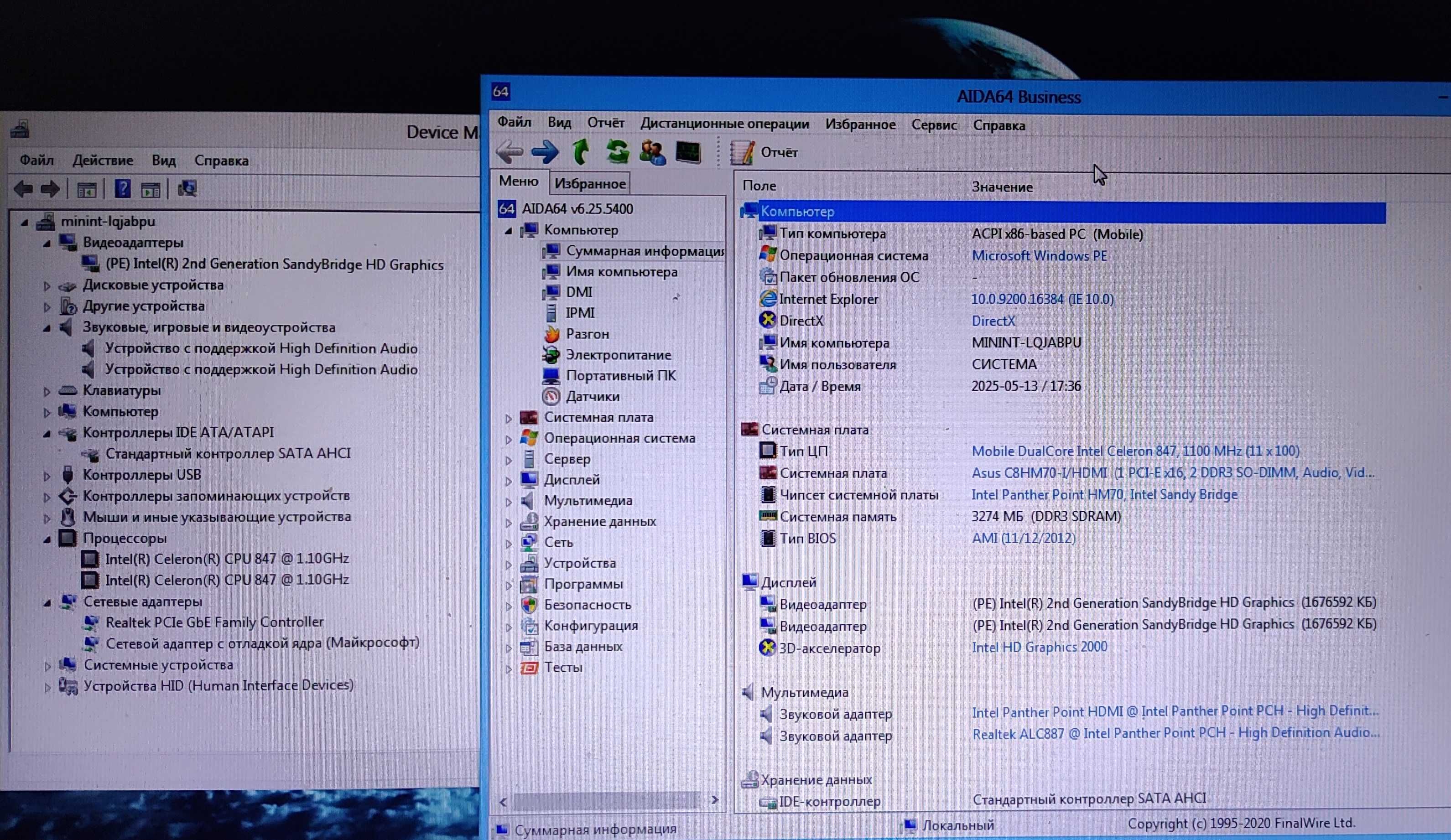
Task: Open the Вид menu in AIDA64
Action: point(559,123)
